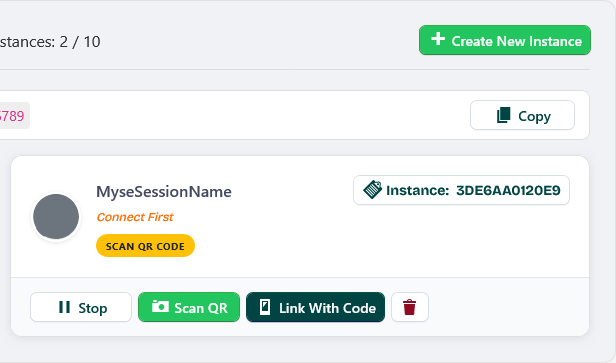Select the gray profile avatar circle
This screenshot has height=363, width=616.
pyautogui.click(x=56, y=216)
